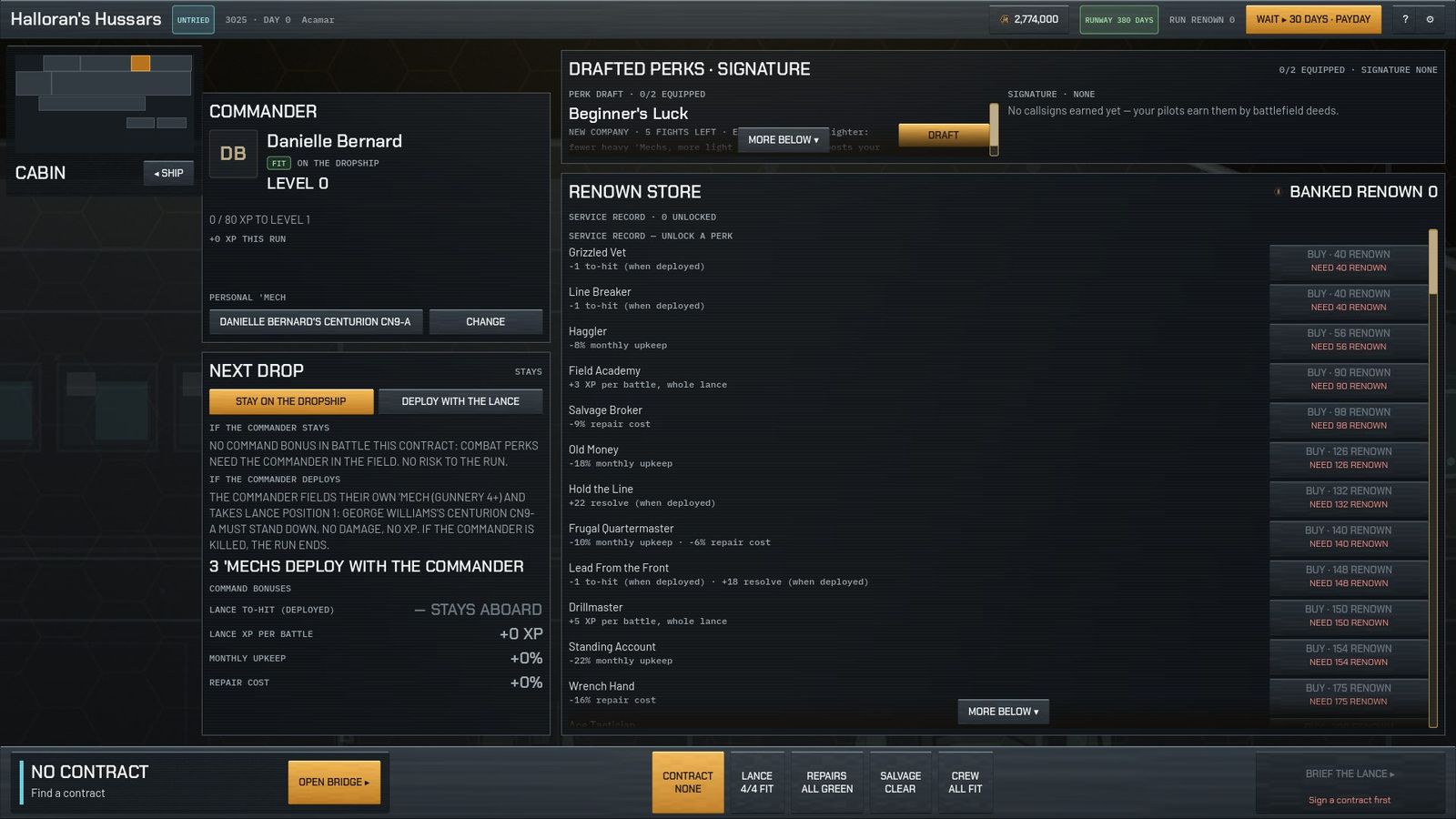
Task: Click Change personal 'Mech button
Action: click(486, 321)
